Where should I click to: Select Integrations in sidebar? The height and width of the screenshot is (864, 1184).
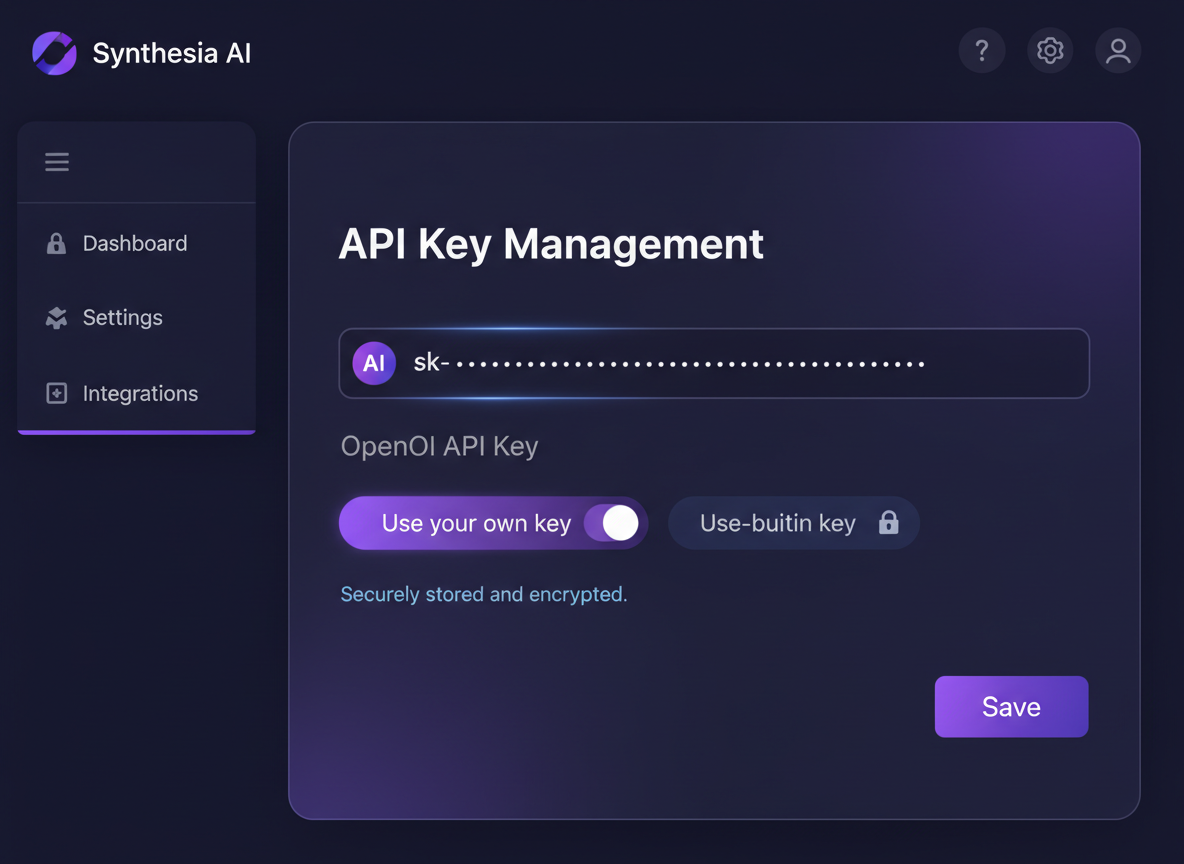(136, 393)
